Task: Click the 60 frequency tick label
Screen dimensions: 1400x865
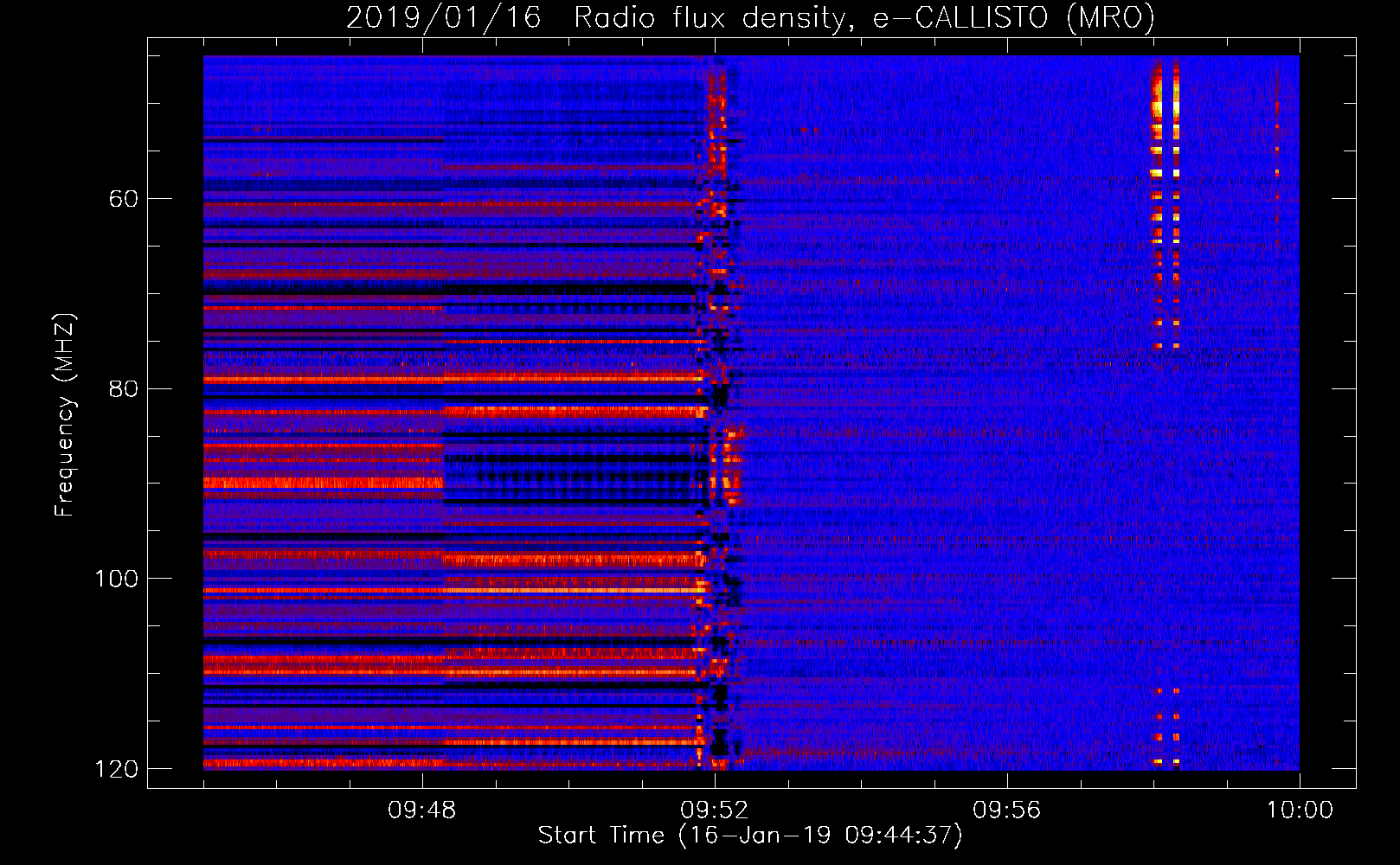Action: (x=124, y=199)
